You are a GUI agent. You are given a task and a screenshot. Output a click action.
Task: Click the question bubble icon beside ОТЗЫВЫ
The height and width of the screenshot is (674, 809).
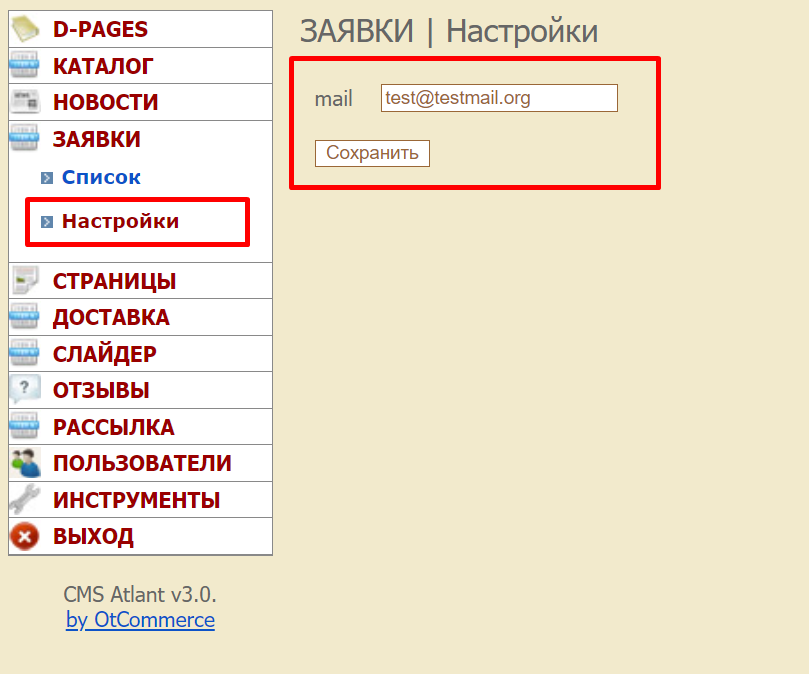coord(24,389)
